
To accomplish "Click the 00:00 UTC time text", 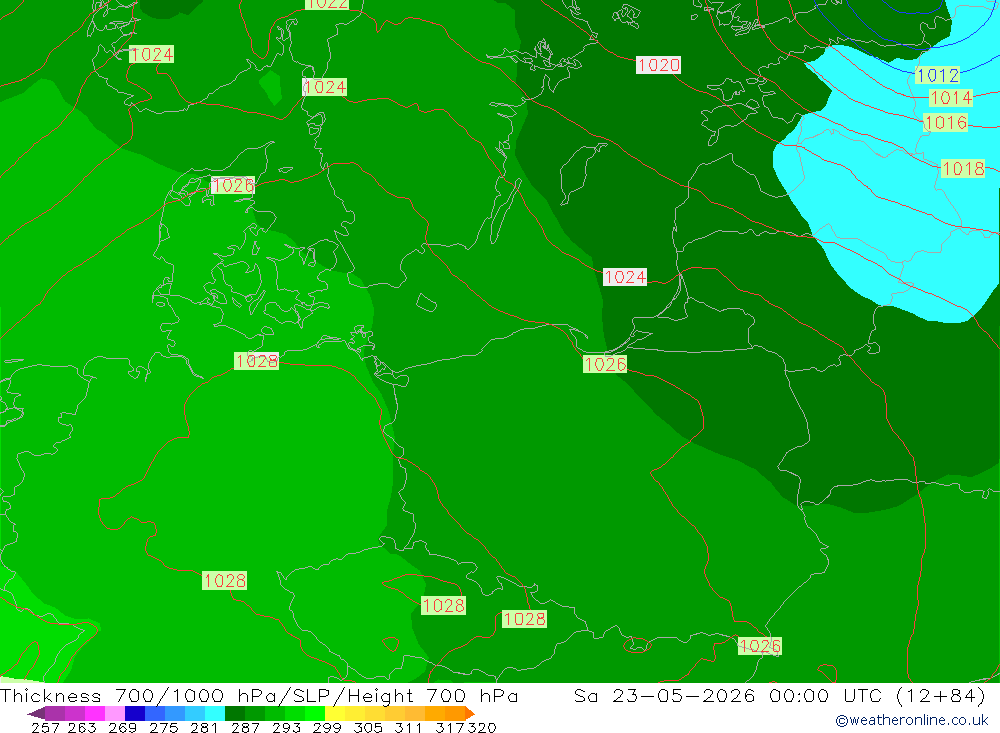I will coord(825,695).
